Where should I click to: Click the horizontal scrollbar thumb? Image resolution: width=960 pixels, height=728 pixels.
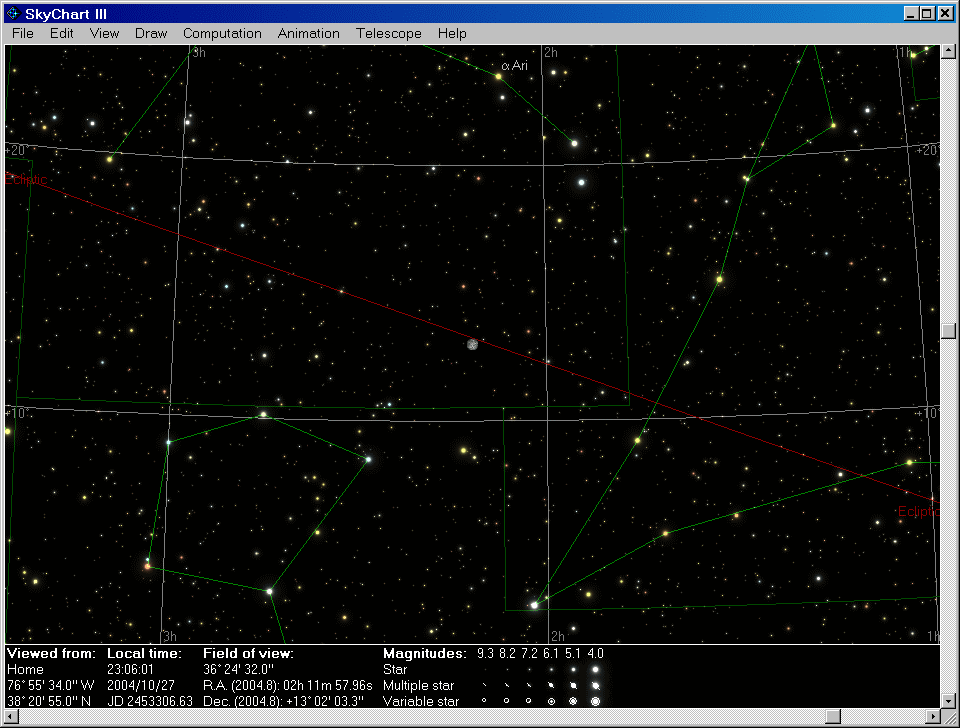point(832,717)
